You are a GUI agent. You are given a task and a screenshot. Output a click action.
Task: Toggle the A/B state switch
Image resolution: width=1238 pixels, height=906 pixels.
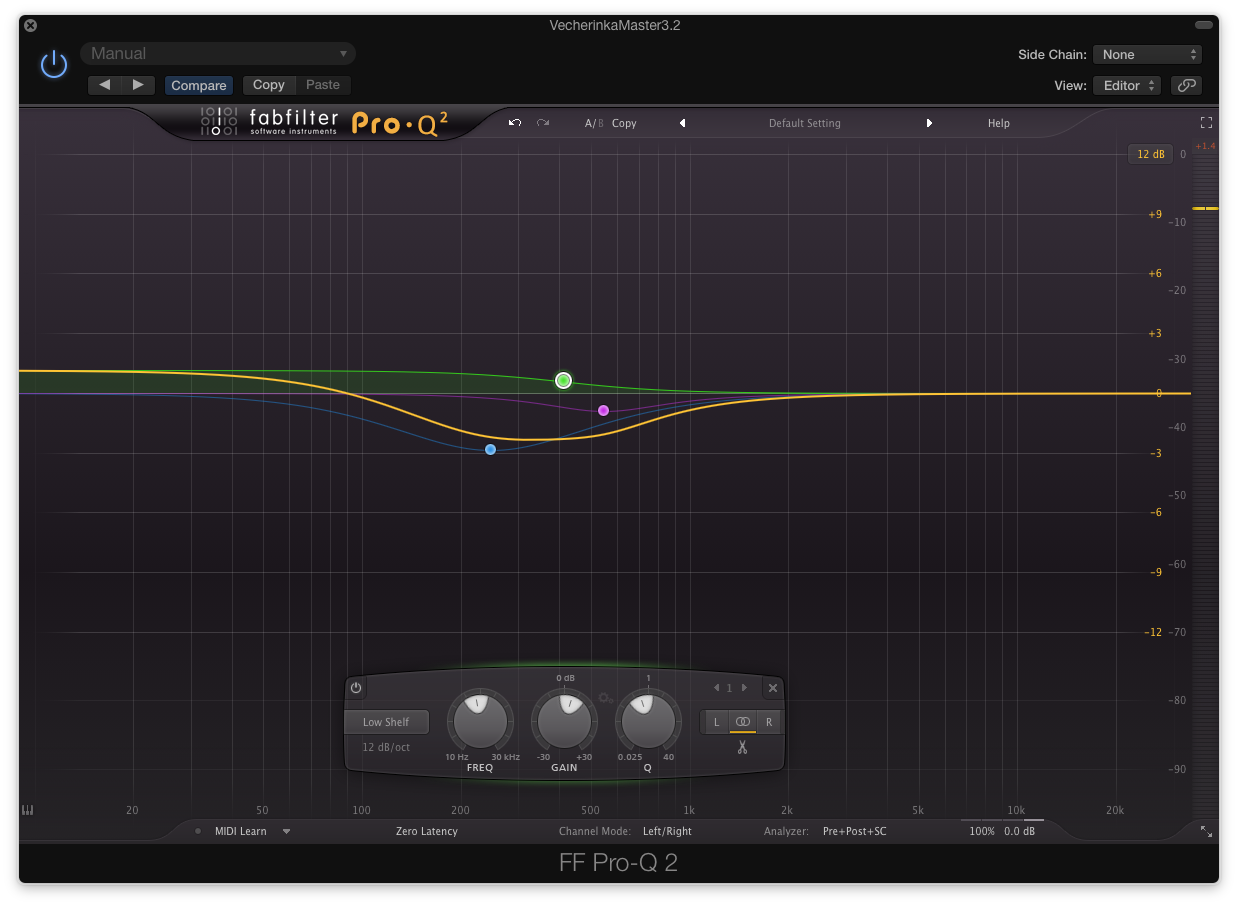point(594,123)
